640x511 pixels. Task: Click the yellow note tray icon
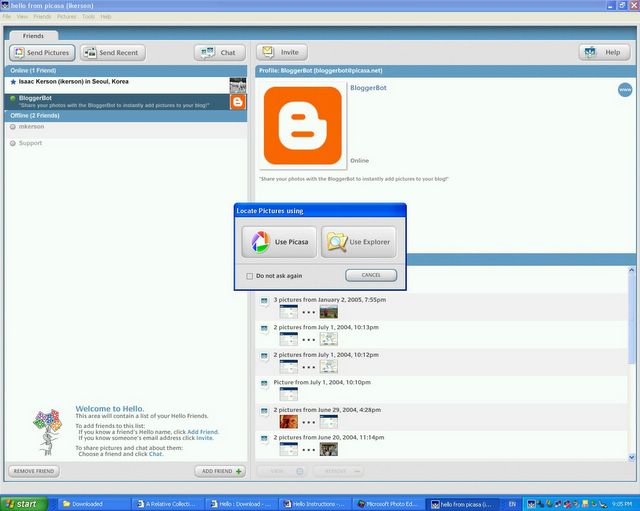[x=585, y=504]
